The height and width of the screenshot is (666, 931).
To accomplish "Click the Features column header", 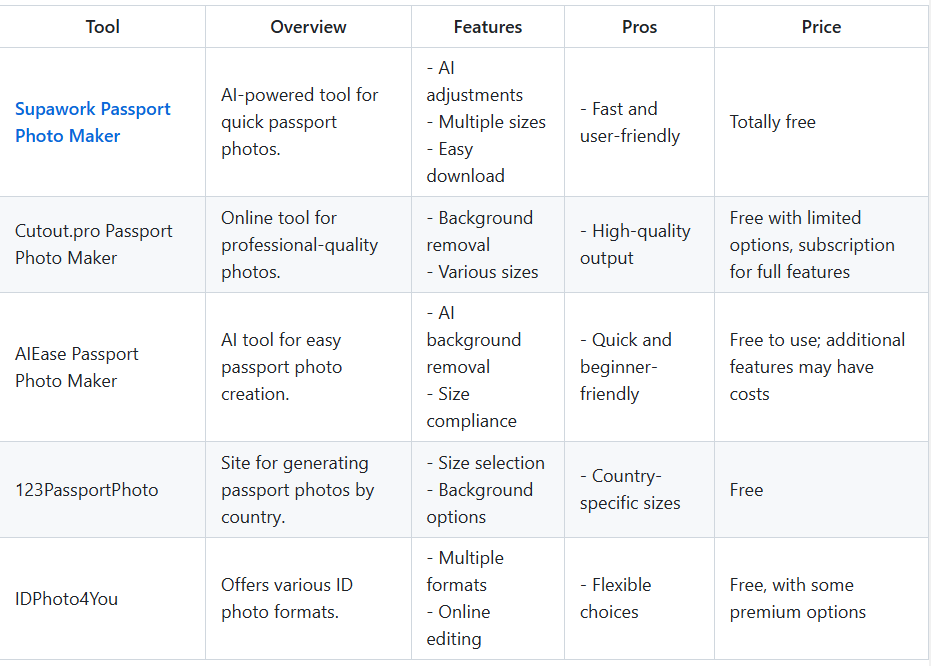I will (488, 27).
